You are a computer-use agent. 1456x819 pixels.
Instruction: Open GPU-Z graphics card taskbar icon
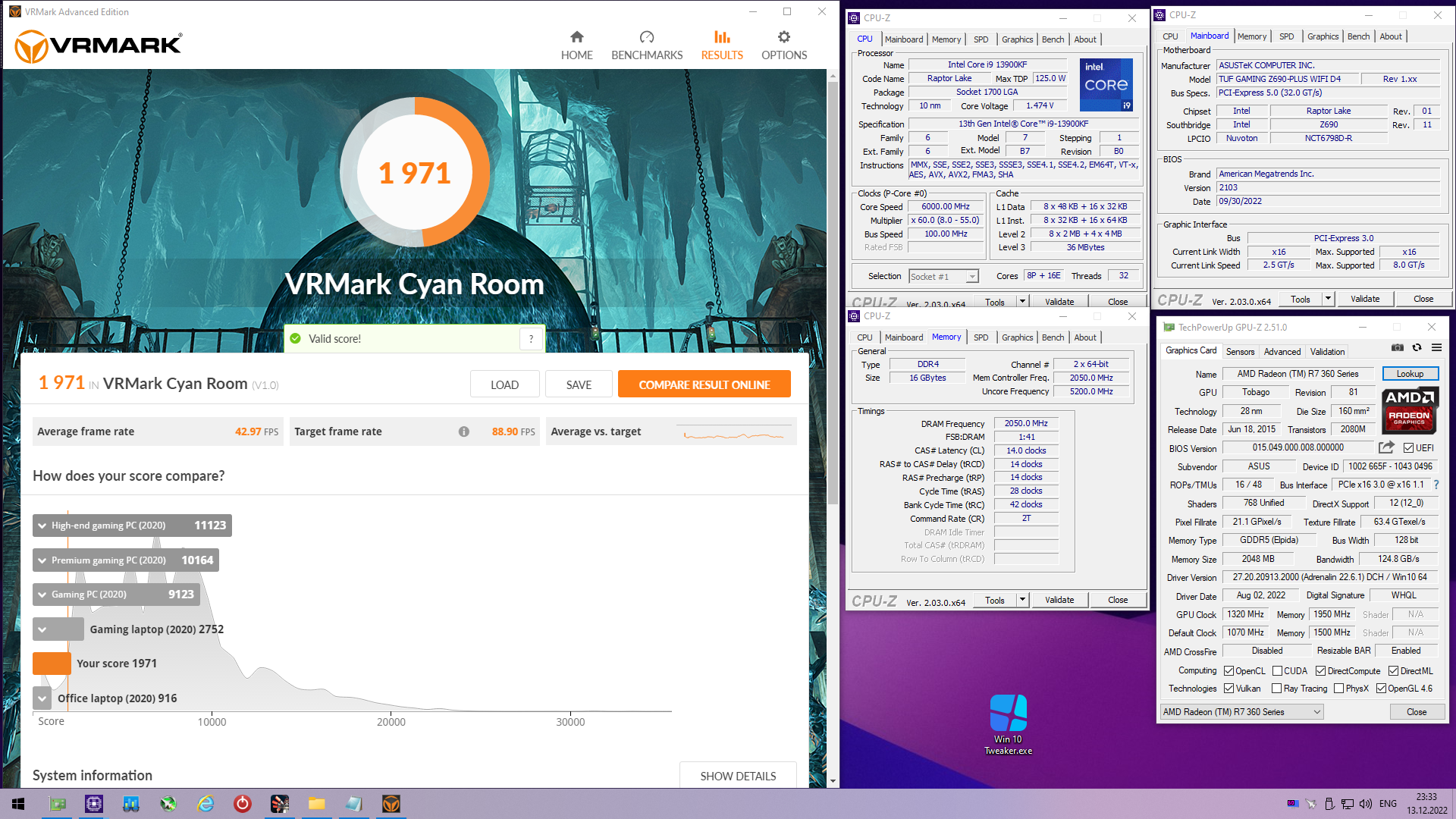(x=58, y=804)
